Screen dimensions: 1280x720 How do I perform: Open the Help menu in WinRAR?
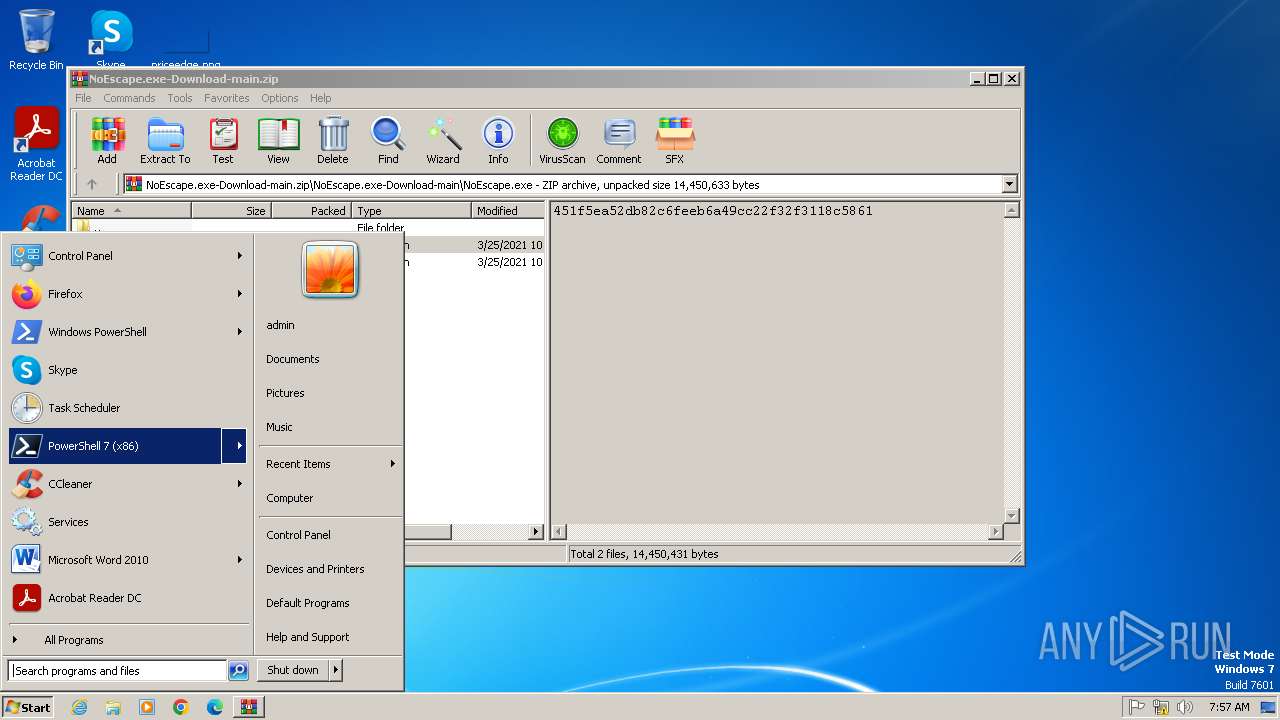tap(321, 98)
